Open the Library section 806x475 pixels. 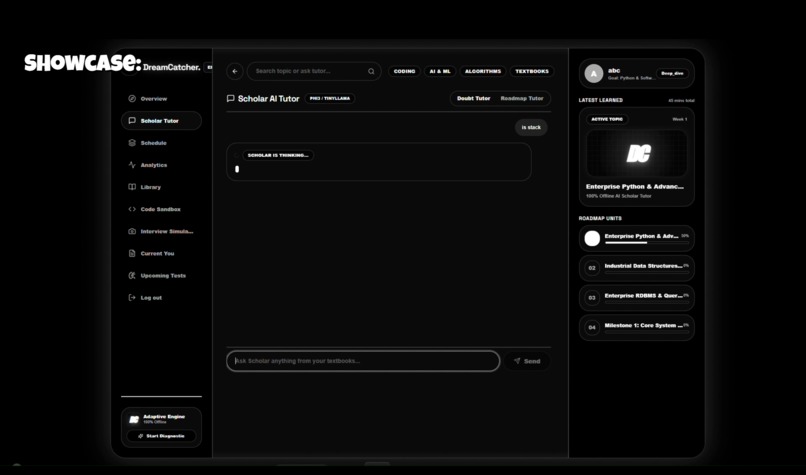tap(161, 187)
